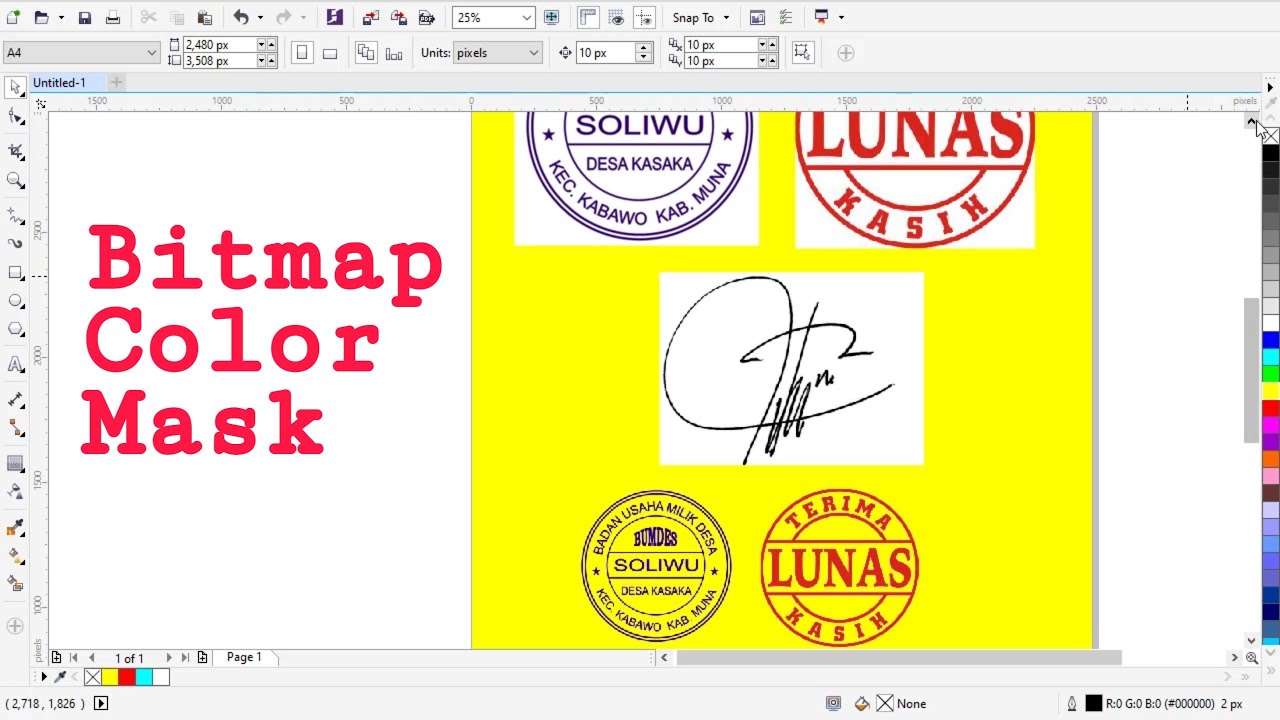Select the Parallel Dimension tool
This screenshot has height=720, width=1280.
(x=15, y=399)
